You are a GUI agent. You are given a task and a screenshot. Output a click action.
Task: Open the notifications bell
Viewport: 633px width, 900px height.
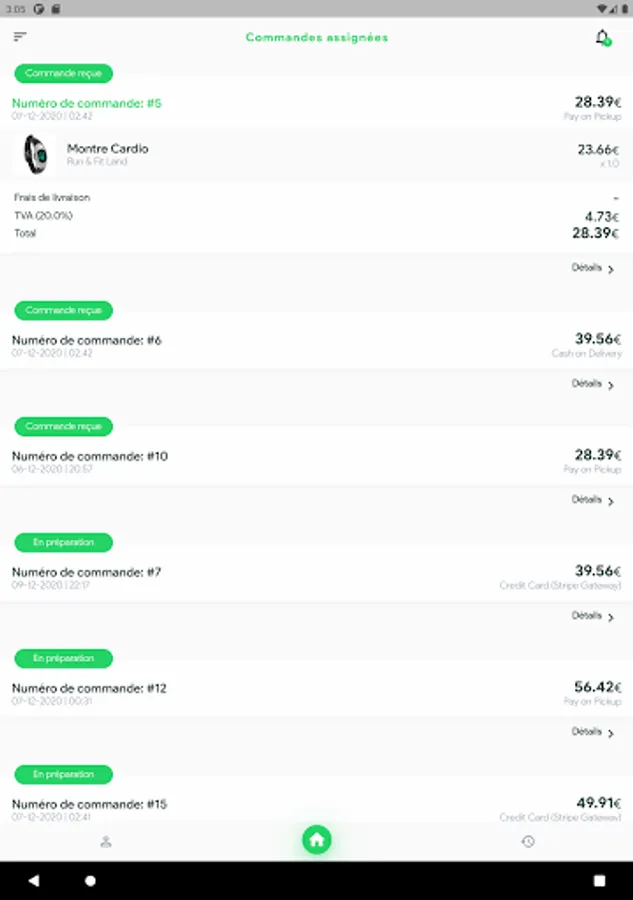pos(602,38)
